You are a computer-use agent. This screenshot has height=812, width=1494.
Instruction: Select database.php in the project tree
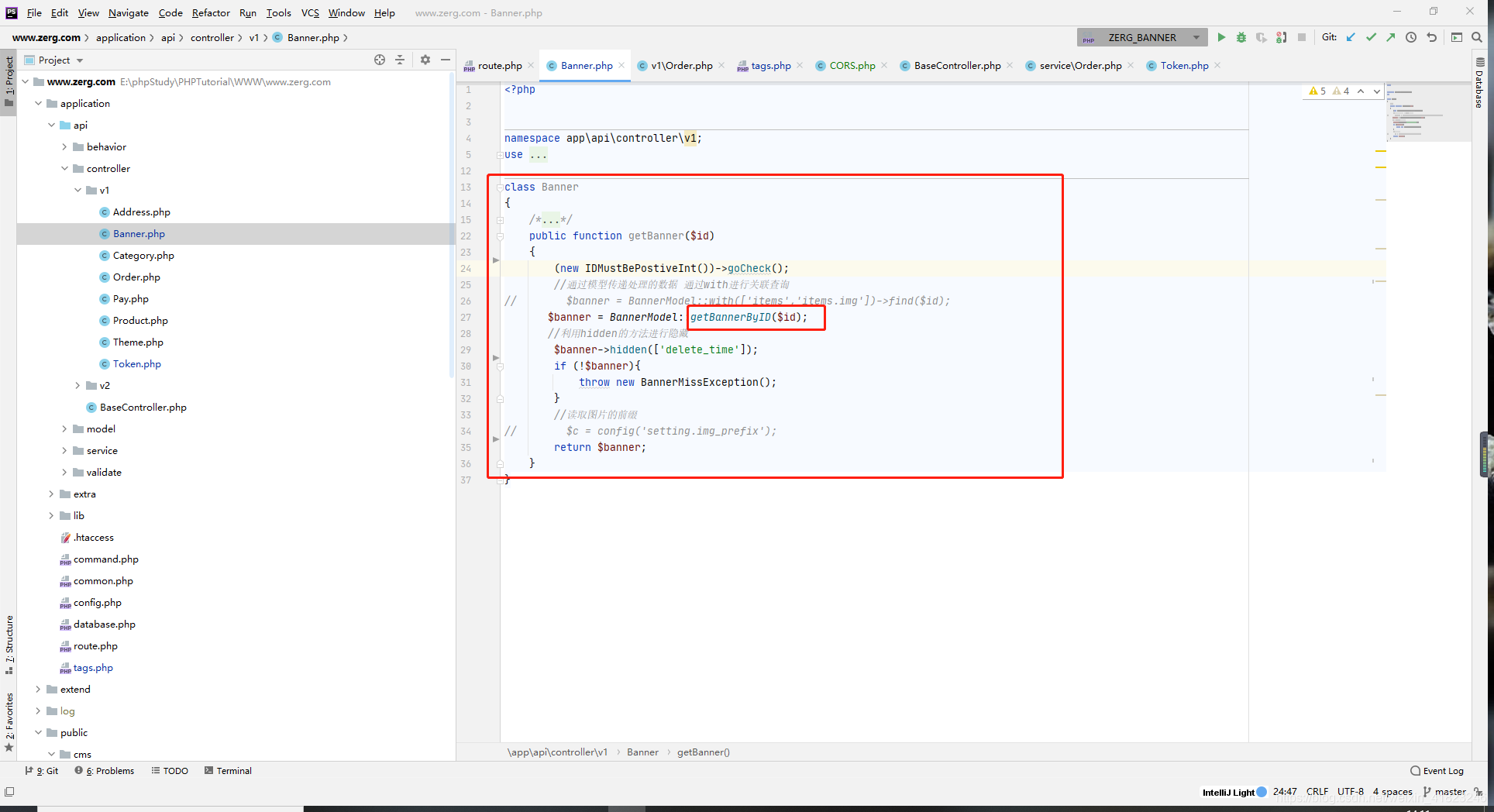point(104,624)
